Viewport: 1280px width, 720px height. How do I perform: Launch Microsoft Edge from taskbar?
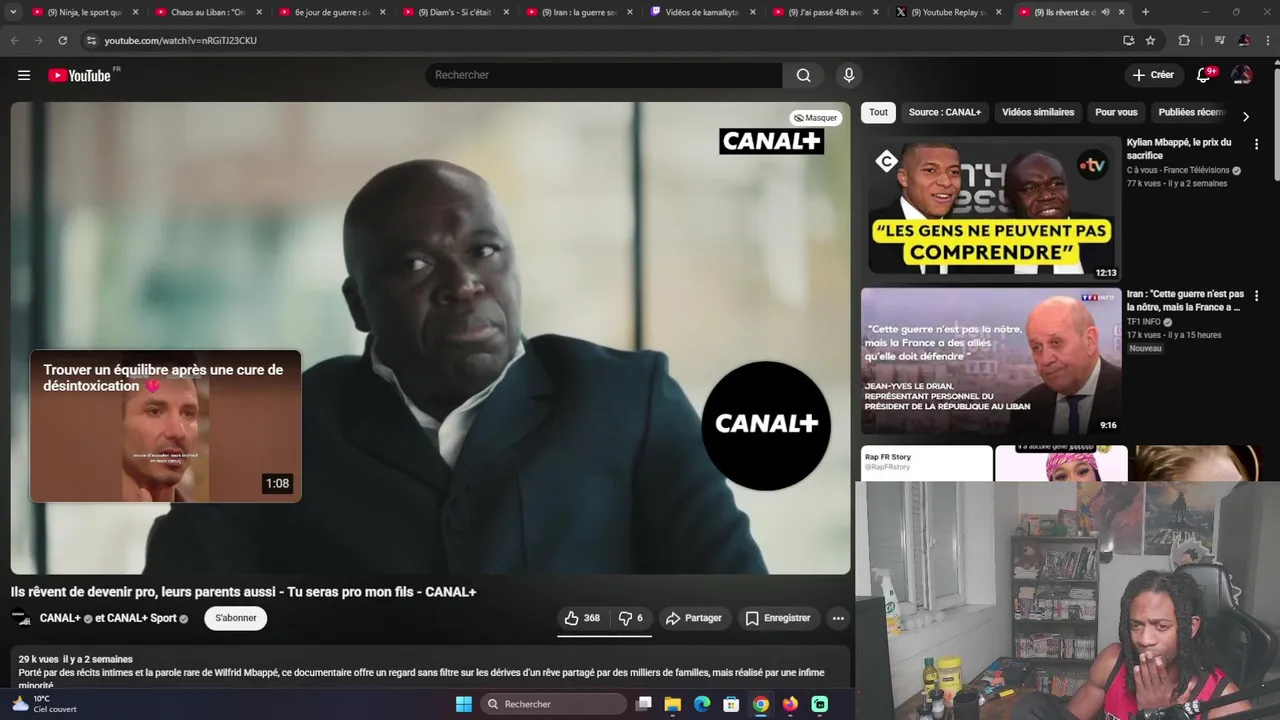coord(702,704)
